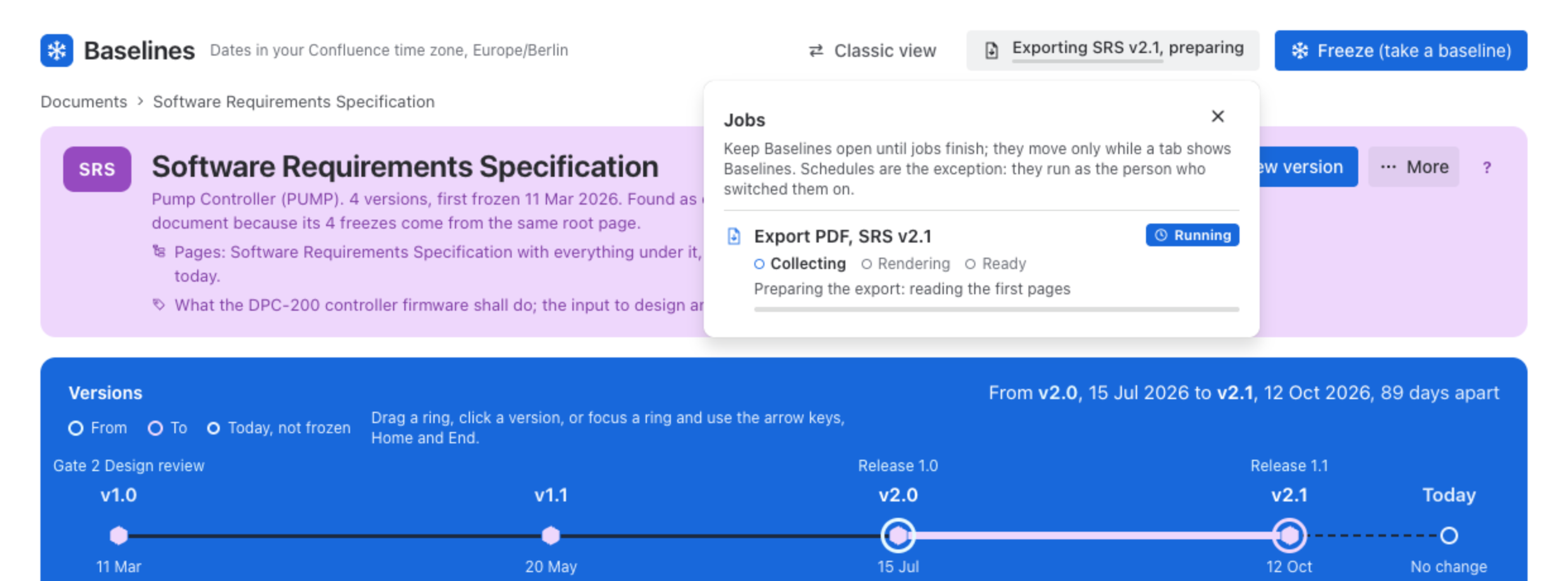Click the Baselines snowflake logo icon
This screenshot has height=581, width=1568.
tap(57, 51)
